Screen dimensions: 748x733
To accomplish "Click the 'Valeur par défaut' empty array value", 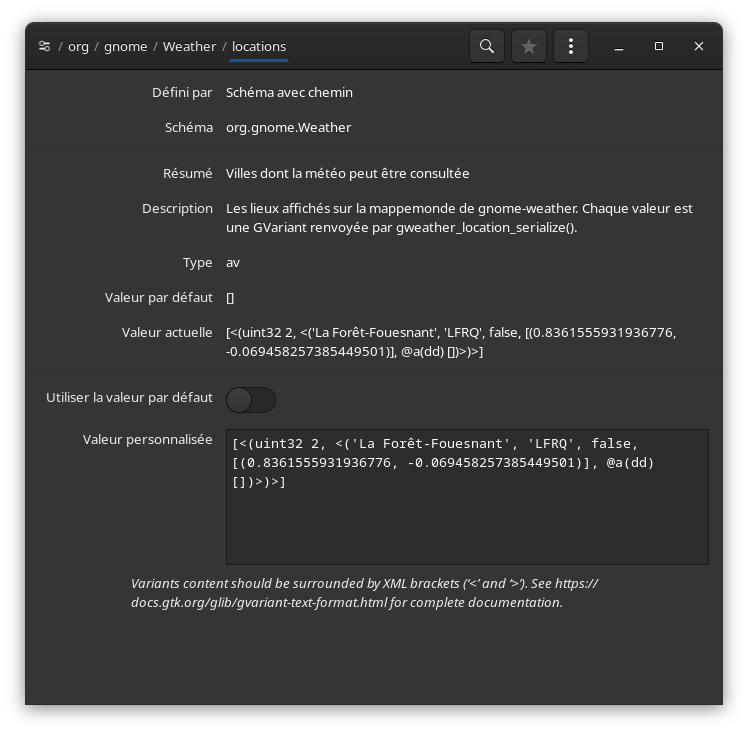I will coord(230,298).
